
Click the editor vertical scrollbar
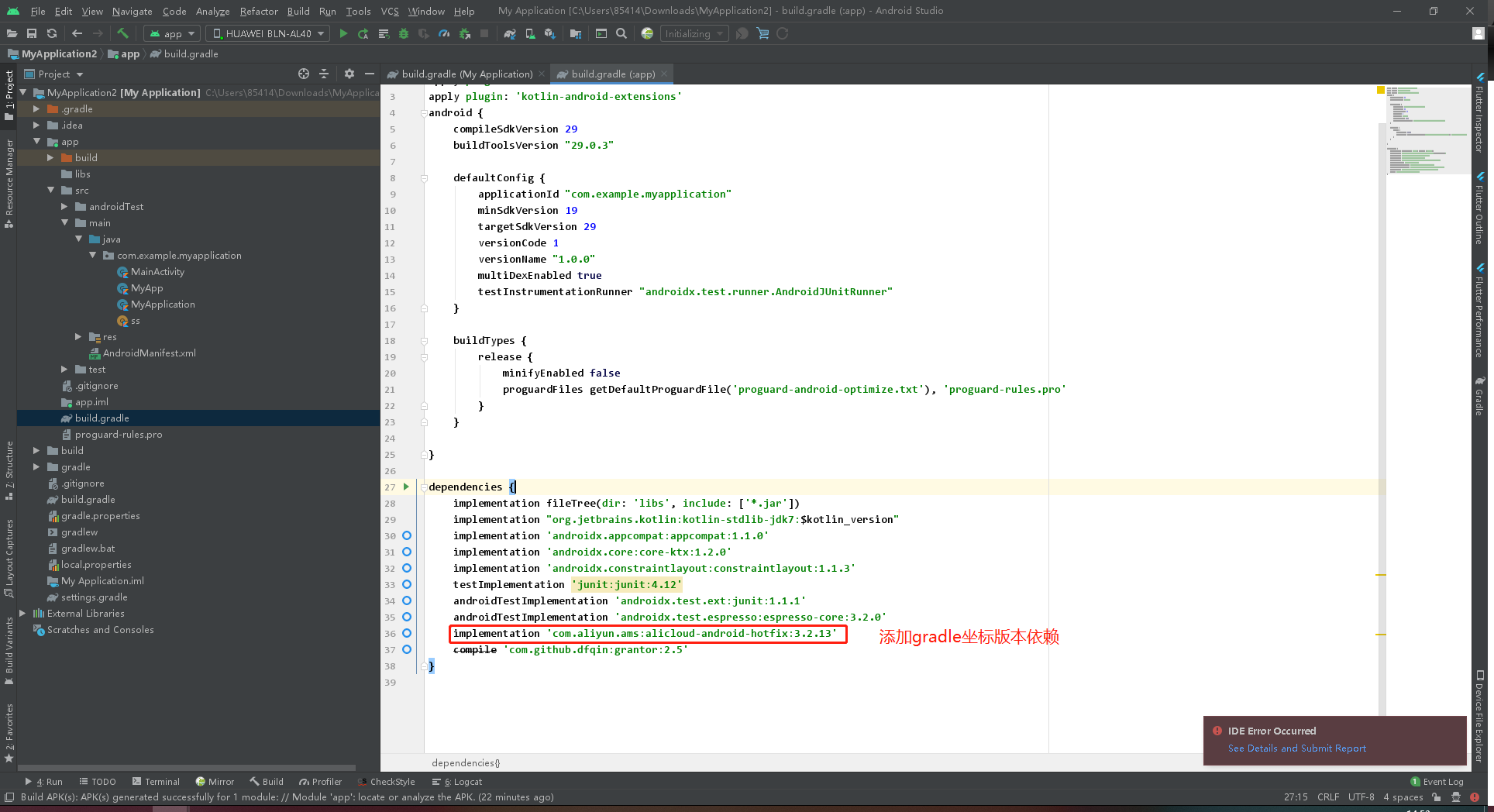click(1382, 418)
